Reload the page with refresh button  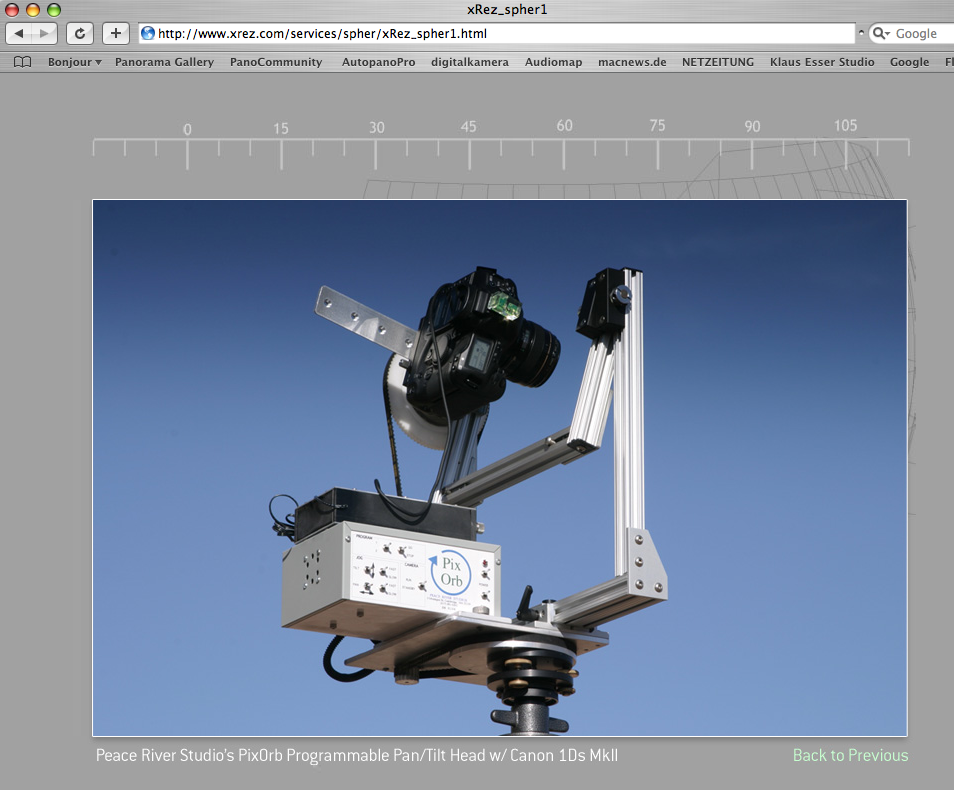pyautogui.click(x=80, y=33)
